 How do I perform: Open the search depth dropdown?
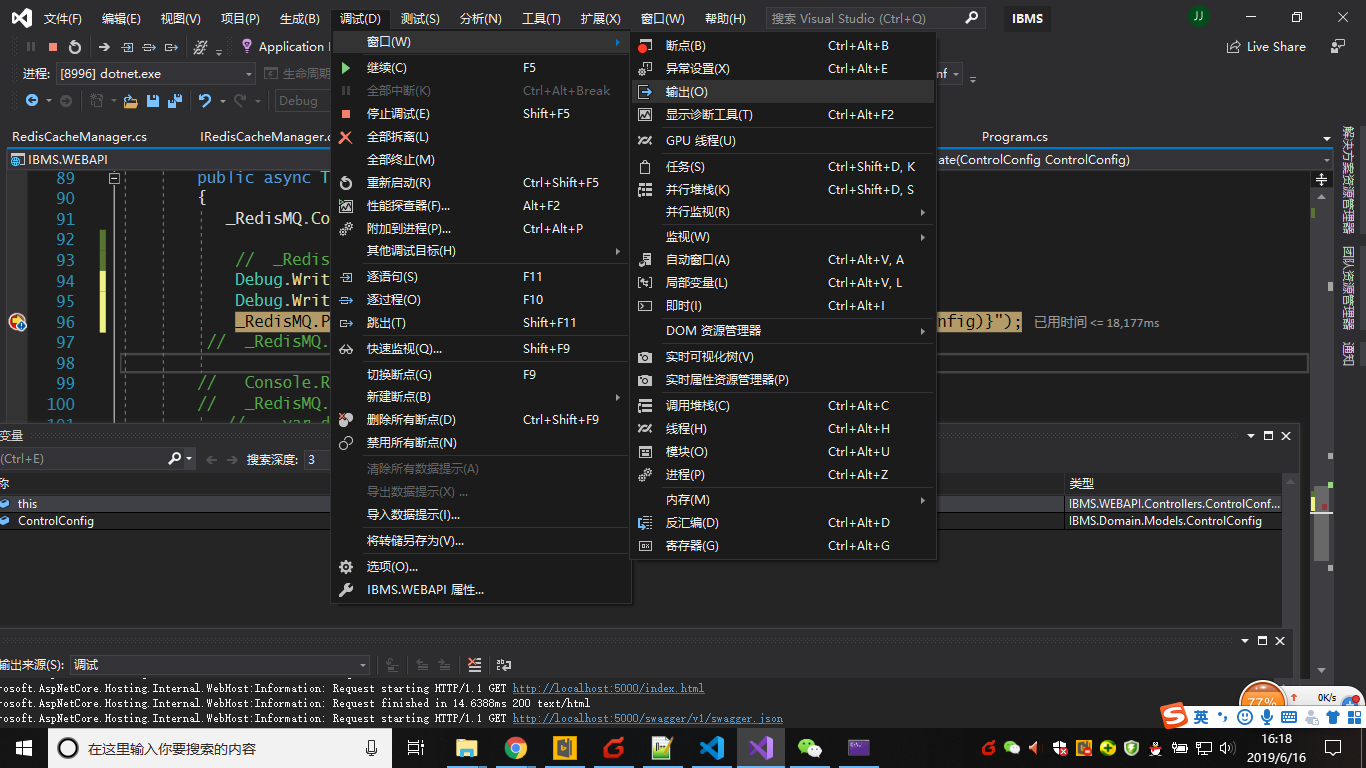pos(317,459)
